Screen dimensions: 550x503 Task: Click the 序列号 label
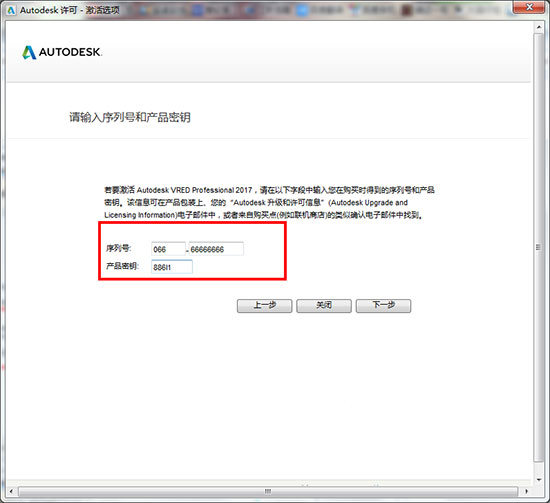119,248
